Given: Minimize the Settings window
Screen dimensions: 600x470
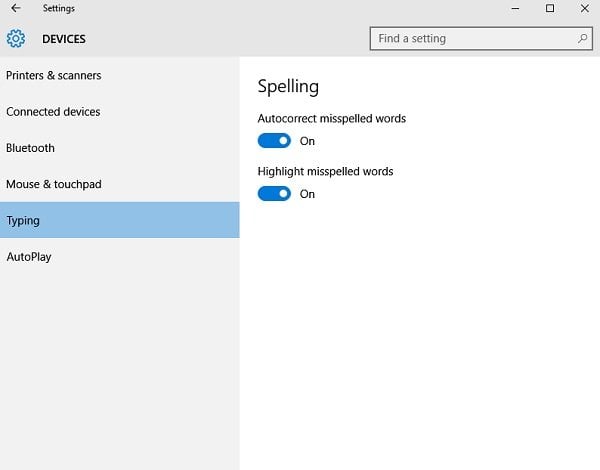Looking at the screenshot, I should 515,8.
